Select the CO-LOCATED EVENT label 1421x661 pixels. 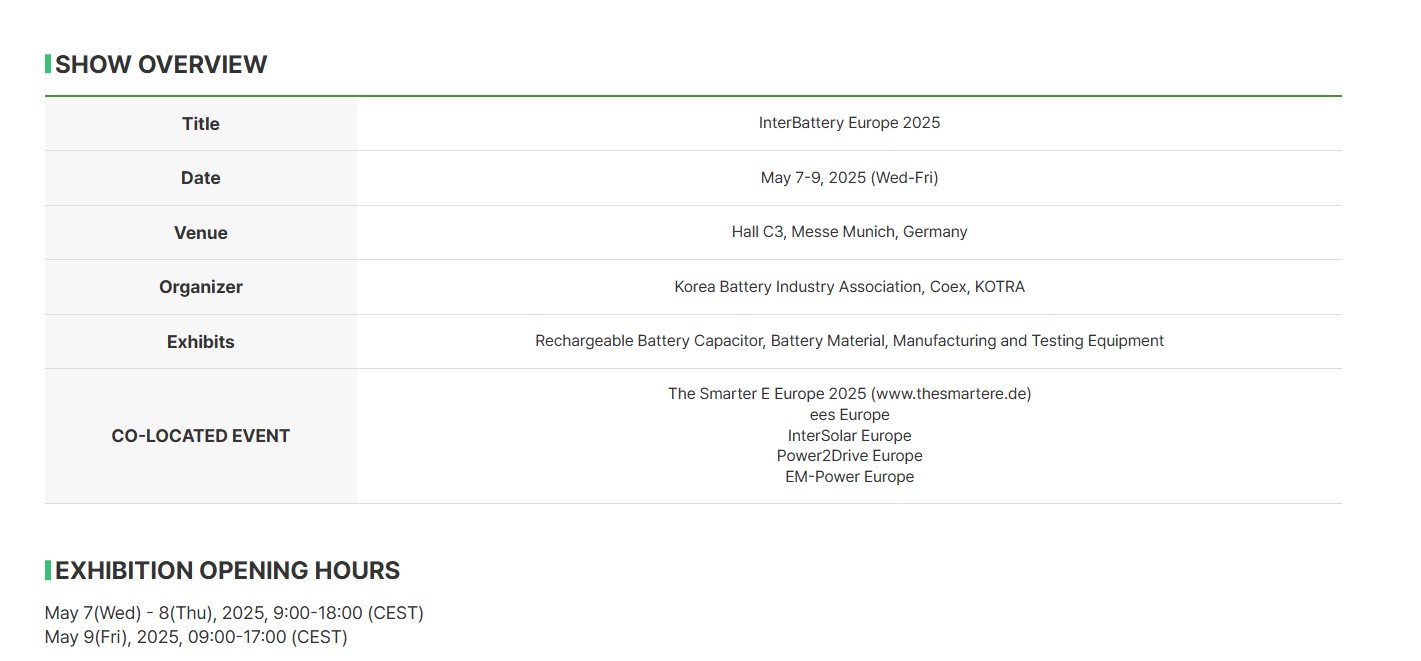click(200, 436)
